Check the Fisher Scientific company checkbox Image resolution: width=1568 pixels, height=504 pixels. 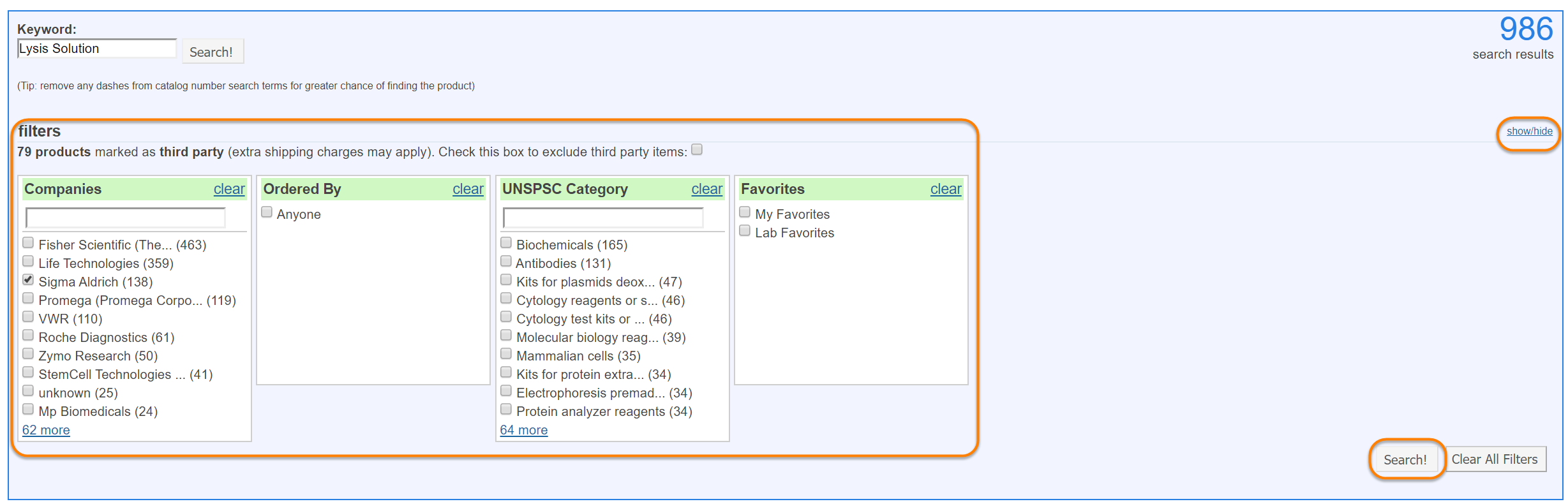tap(28, 243)
